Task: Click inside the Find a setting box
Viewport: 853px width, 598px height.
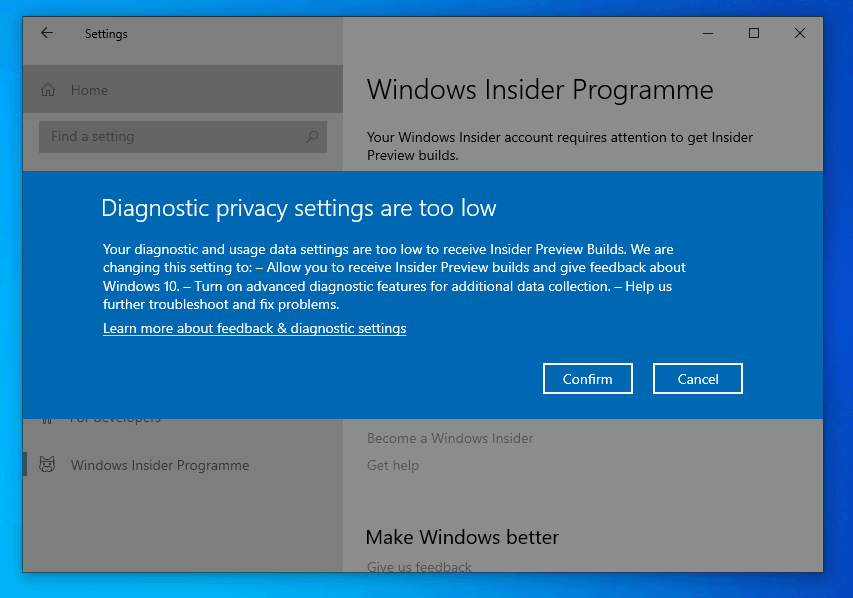Action: [x=160, y=136]
